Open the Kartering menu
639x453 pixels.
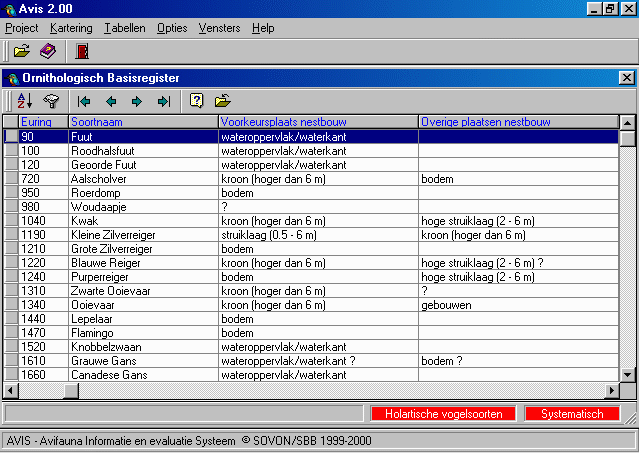pyautogui.click(x=71, y=28)
